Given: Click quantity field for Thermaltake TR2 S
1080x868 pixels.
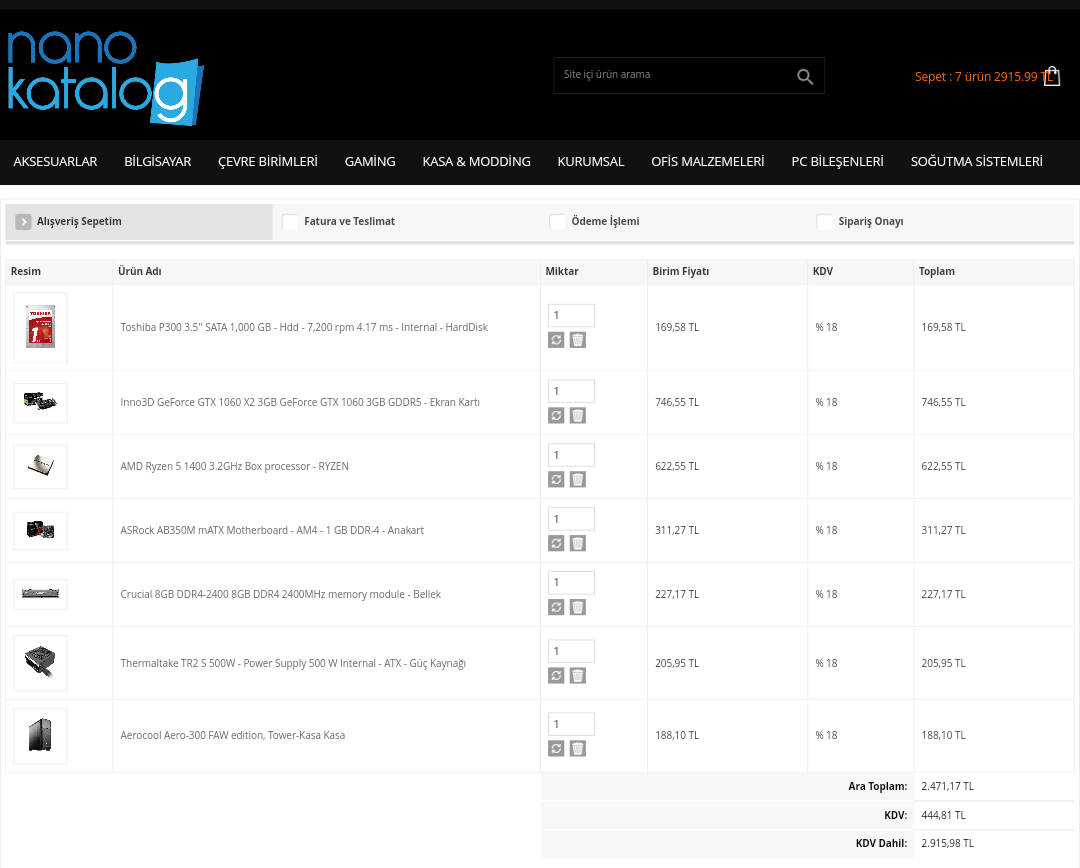Looking at the screenshot, I should [x=571, y=651].
